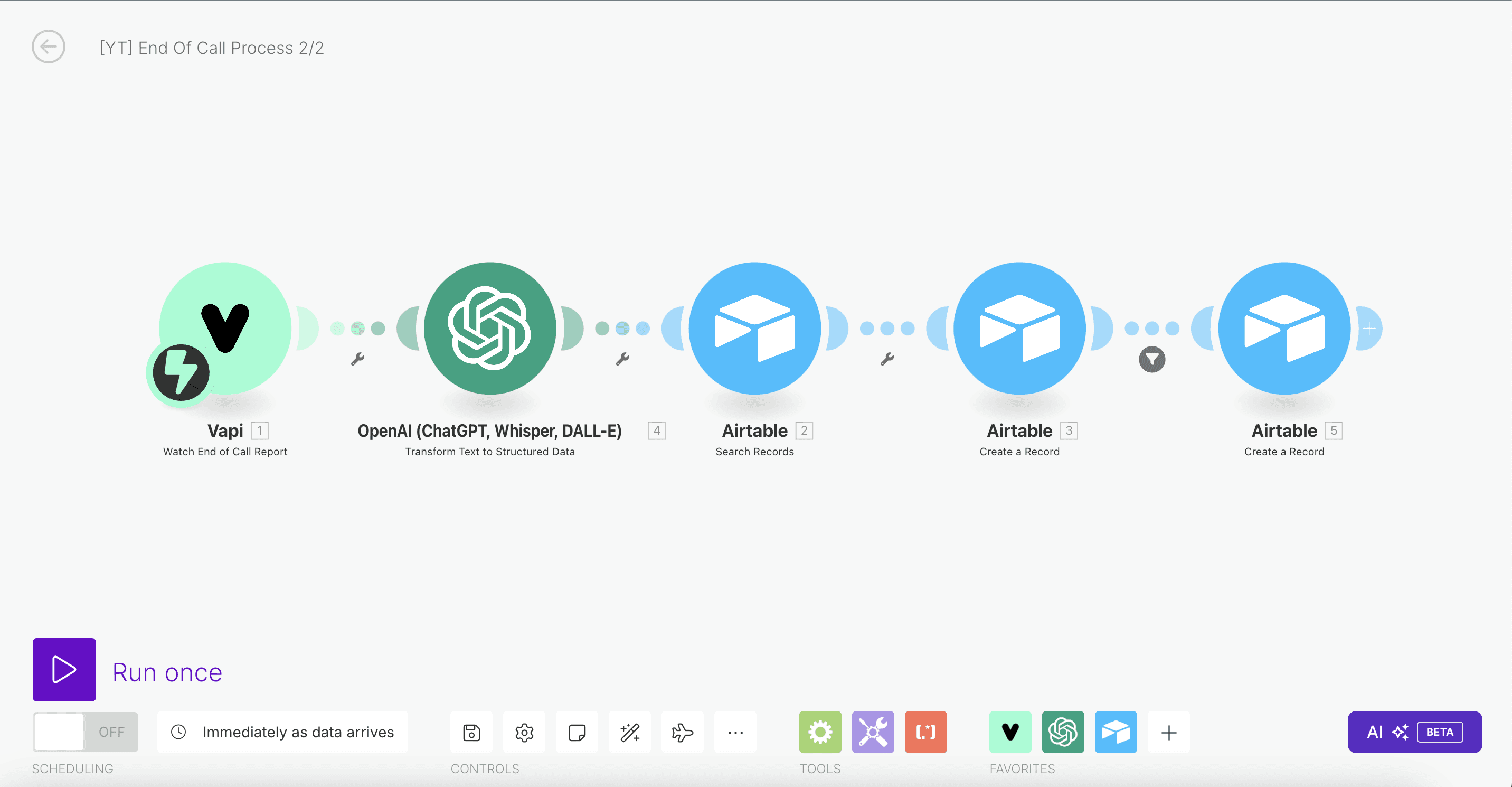This screenshot has width=1512, height=787.
Task: Click the scenario title End Of Call Process
Action: coord(212,48)
